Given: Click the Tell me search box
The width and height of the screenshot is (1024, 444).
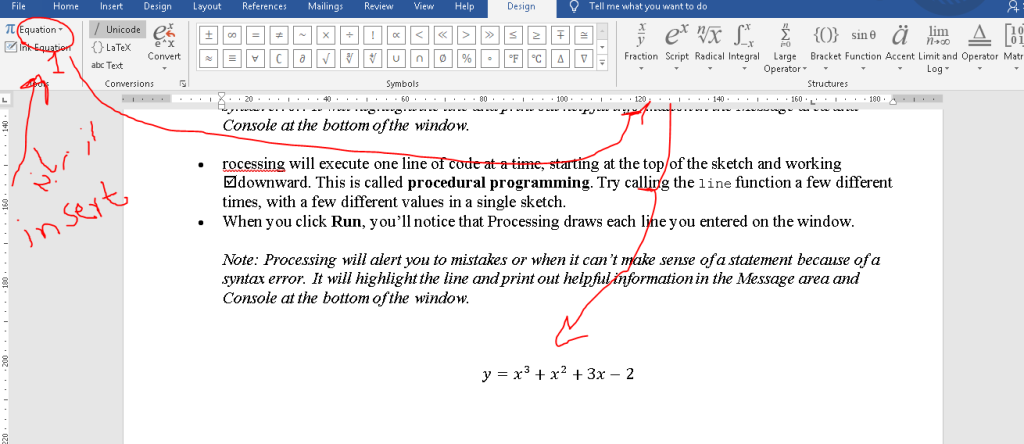Looking at the screenshot, I should point(648,7).
